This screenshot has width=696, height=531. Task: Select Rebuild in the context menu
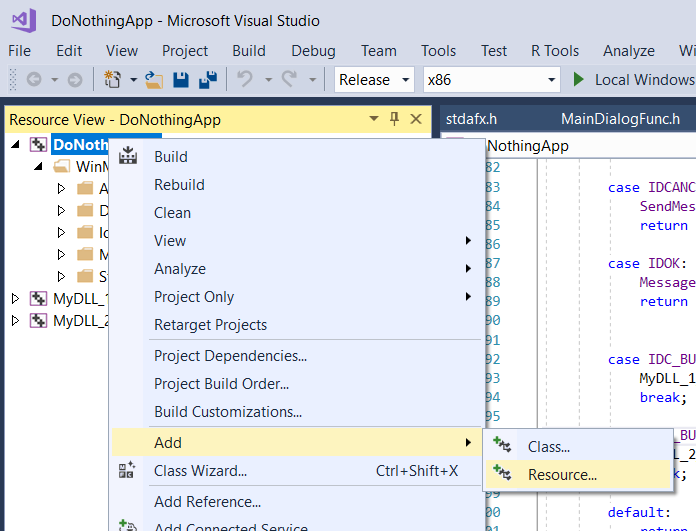point(296,185)
